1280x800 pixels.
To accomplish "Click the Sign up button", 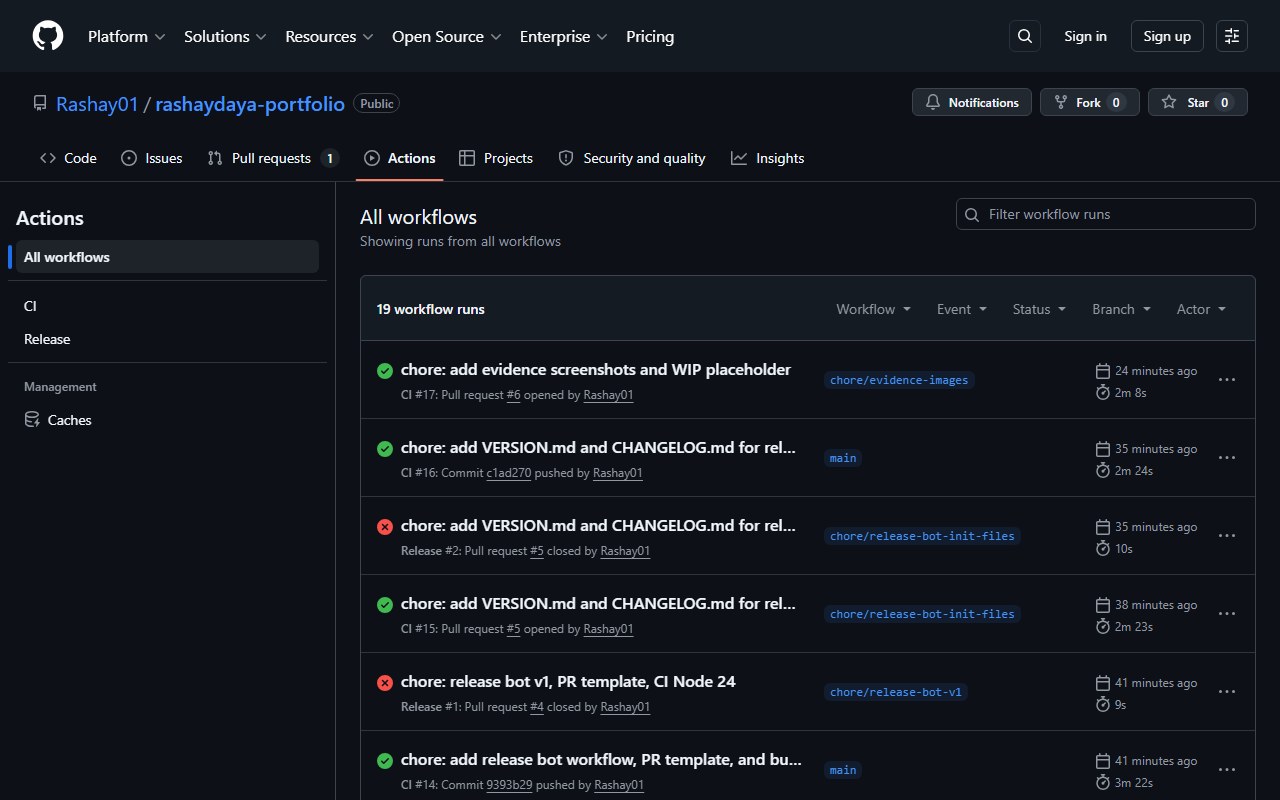I will 1167,36.
